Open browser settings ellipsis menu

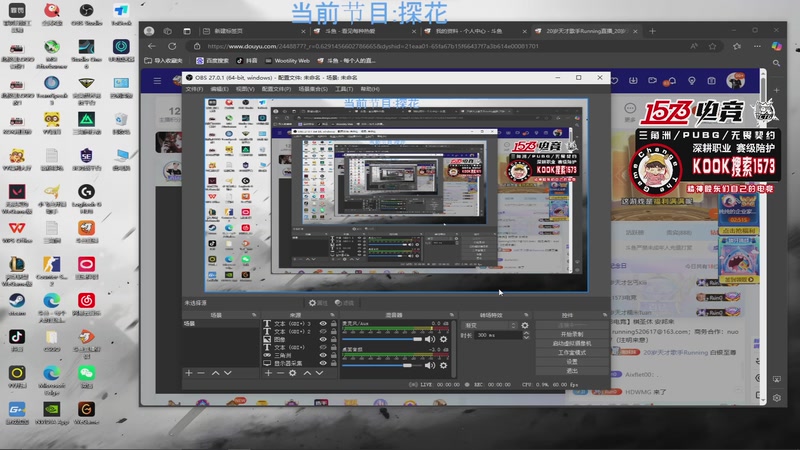(x=757, y=46)
